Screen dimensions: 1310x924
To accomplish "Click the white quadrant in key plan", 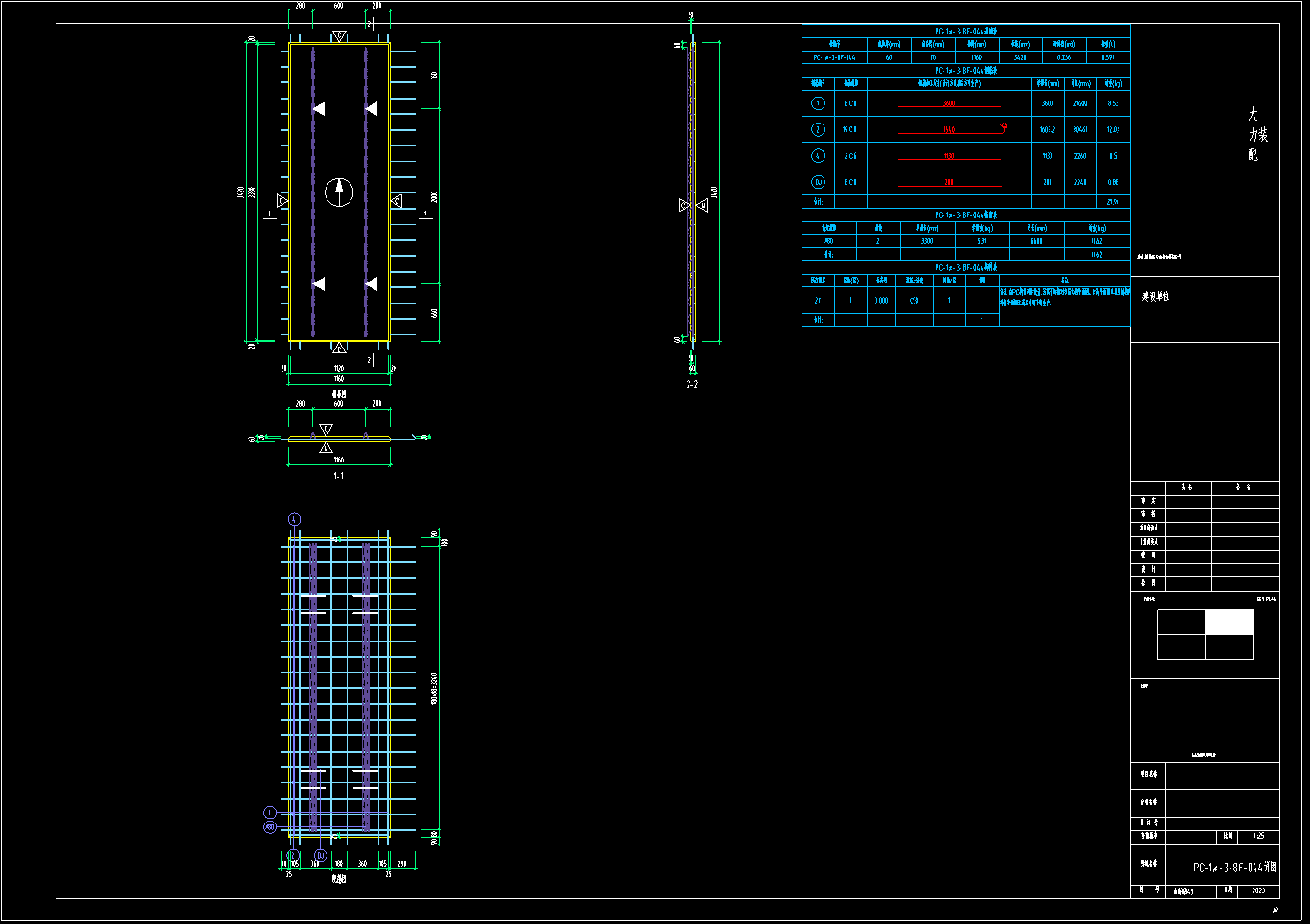I will coord(1229,621).
